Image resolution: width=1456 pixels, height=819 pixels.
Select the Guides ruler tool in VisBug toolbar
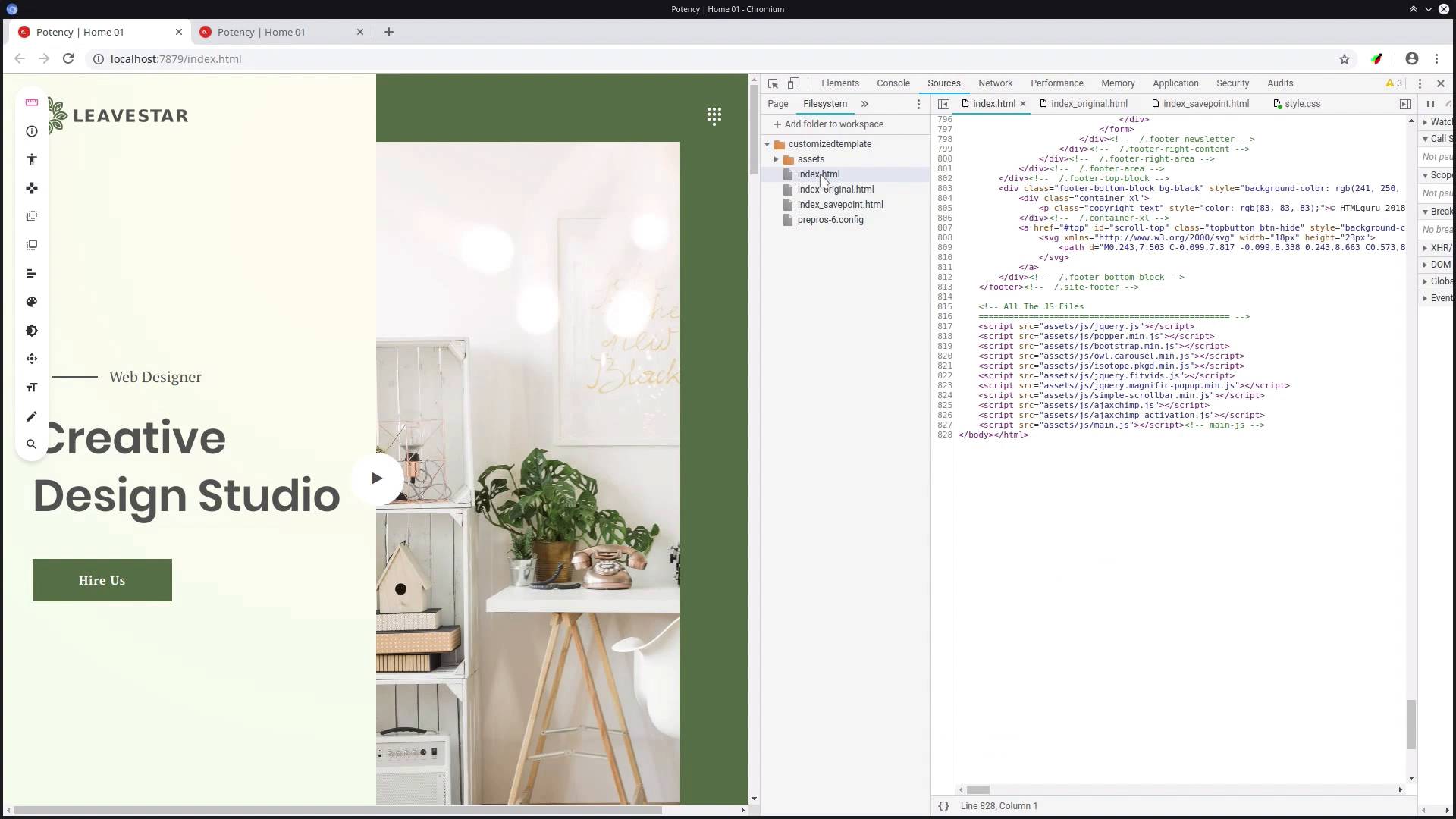pyautogui.click(x=32, y=102)
